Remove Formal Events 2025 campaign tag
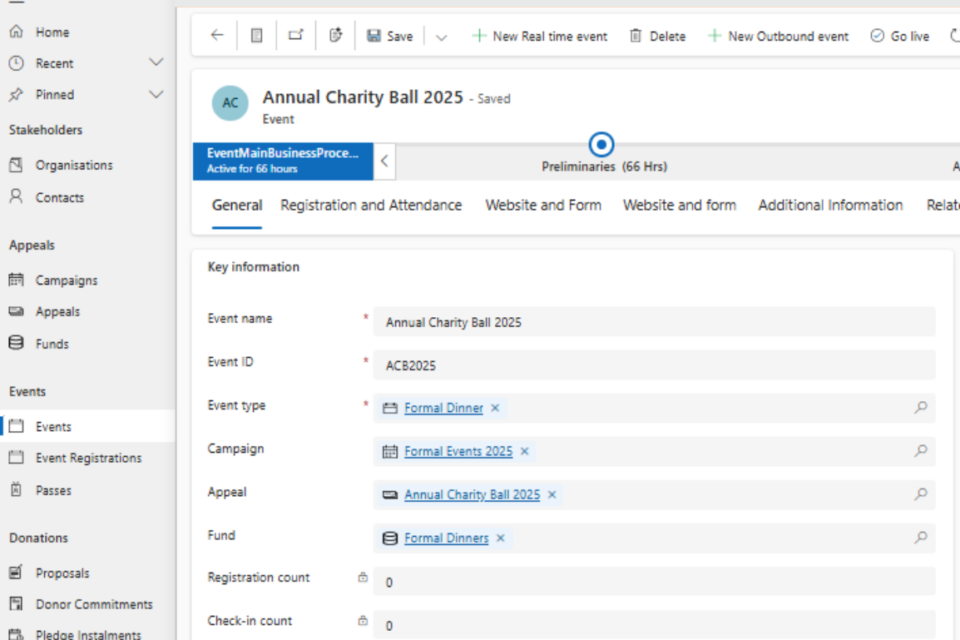Viewport: 960px width, 640px height. pos(525,452)
